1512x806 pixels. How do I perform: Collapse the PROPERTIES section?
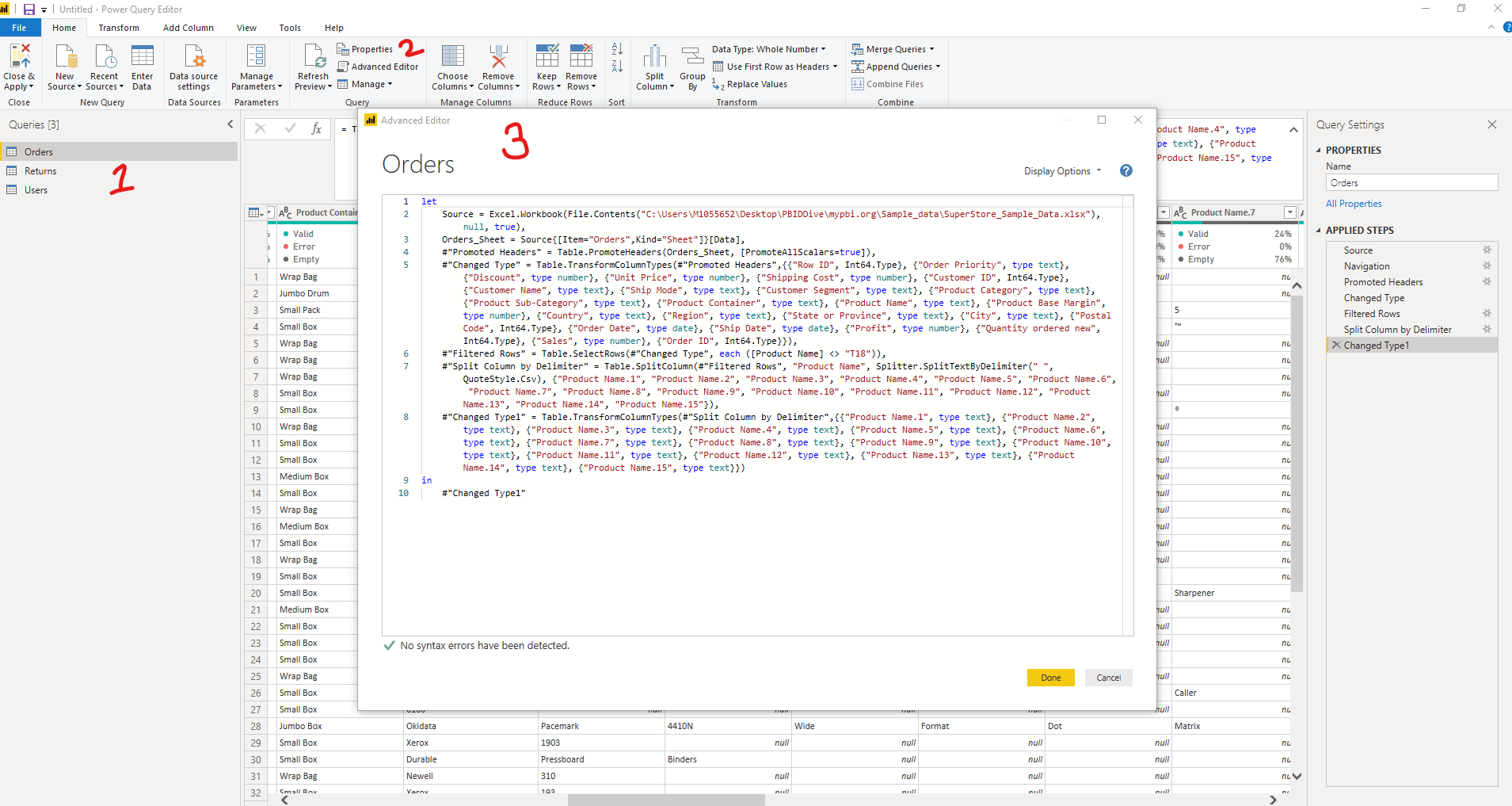pos(1319,151)
